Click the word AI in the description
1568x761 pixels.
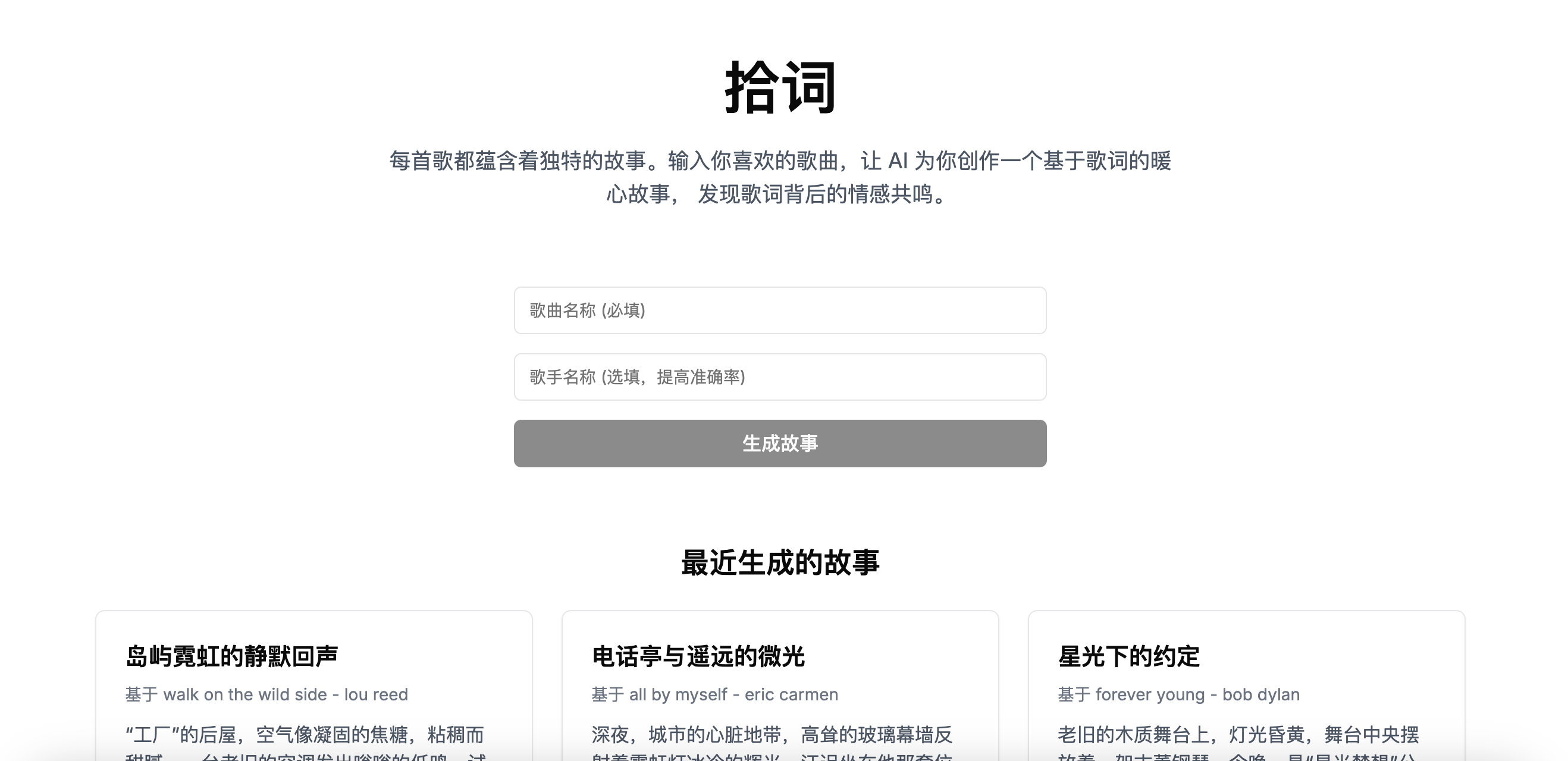(898, 161)
